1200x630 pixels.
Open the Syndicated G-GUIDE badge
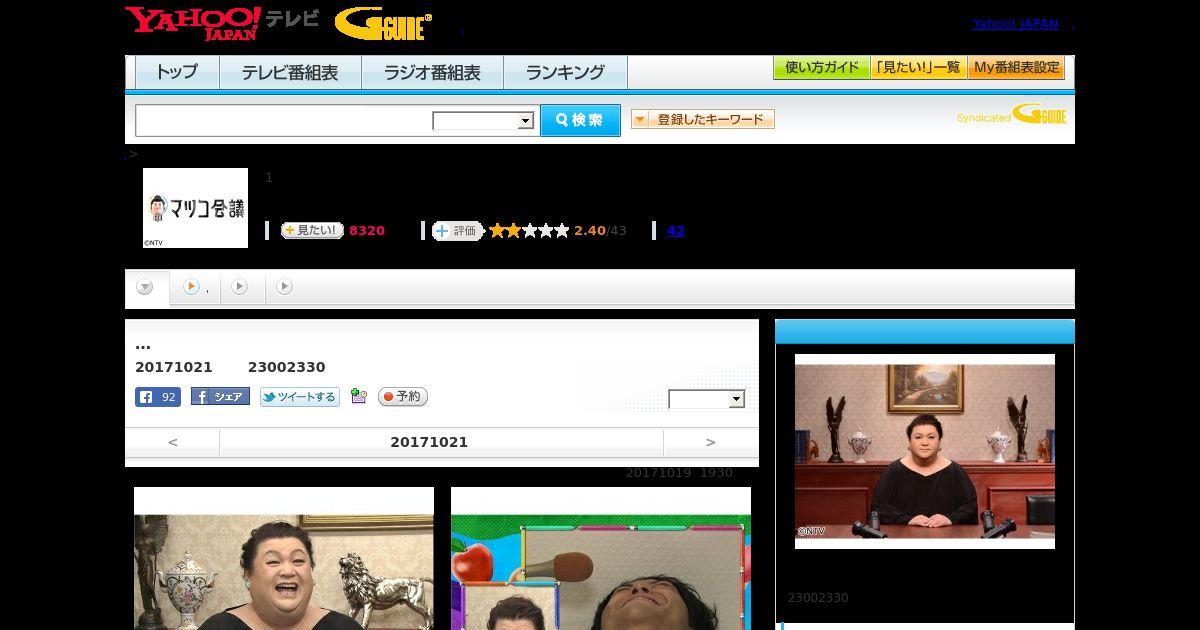pyautogui.click(x=1011, y=115)
